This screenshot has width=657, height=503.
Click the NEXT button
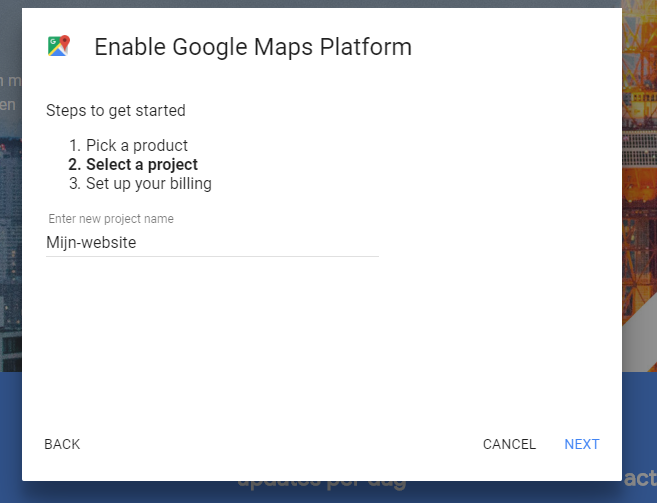pyautogui.click(x=582, y=444)
